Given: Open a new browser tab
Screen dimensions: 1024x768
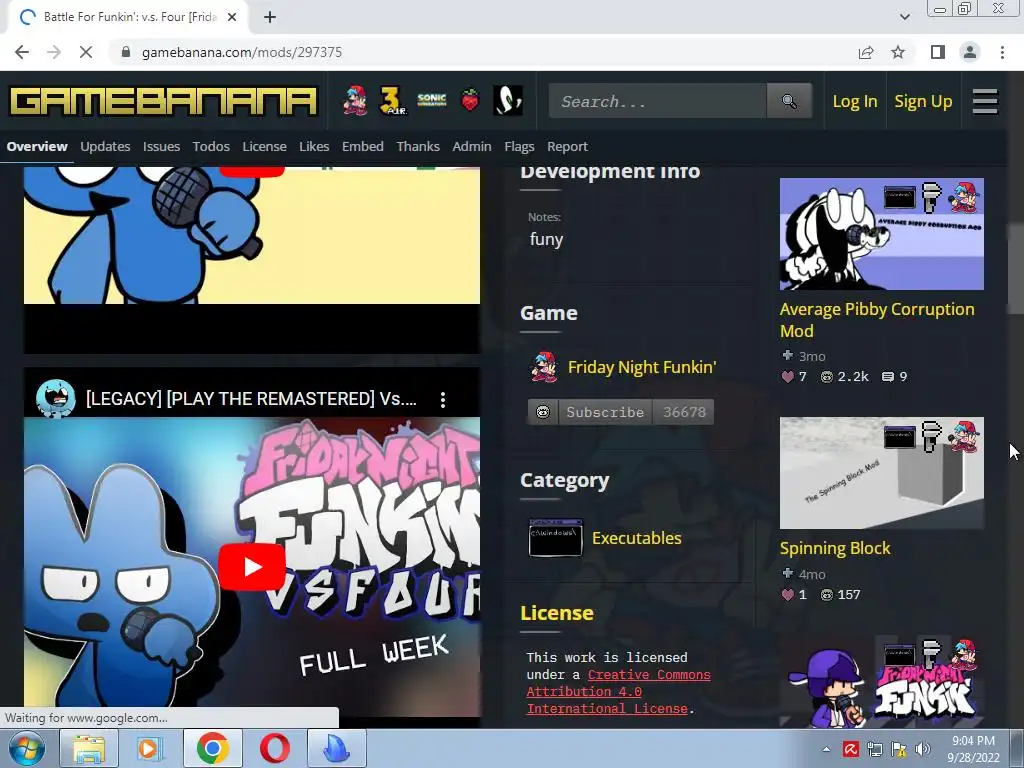Looking at the screenshot, I should 270,17.
